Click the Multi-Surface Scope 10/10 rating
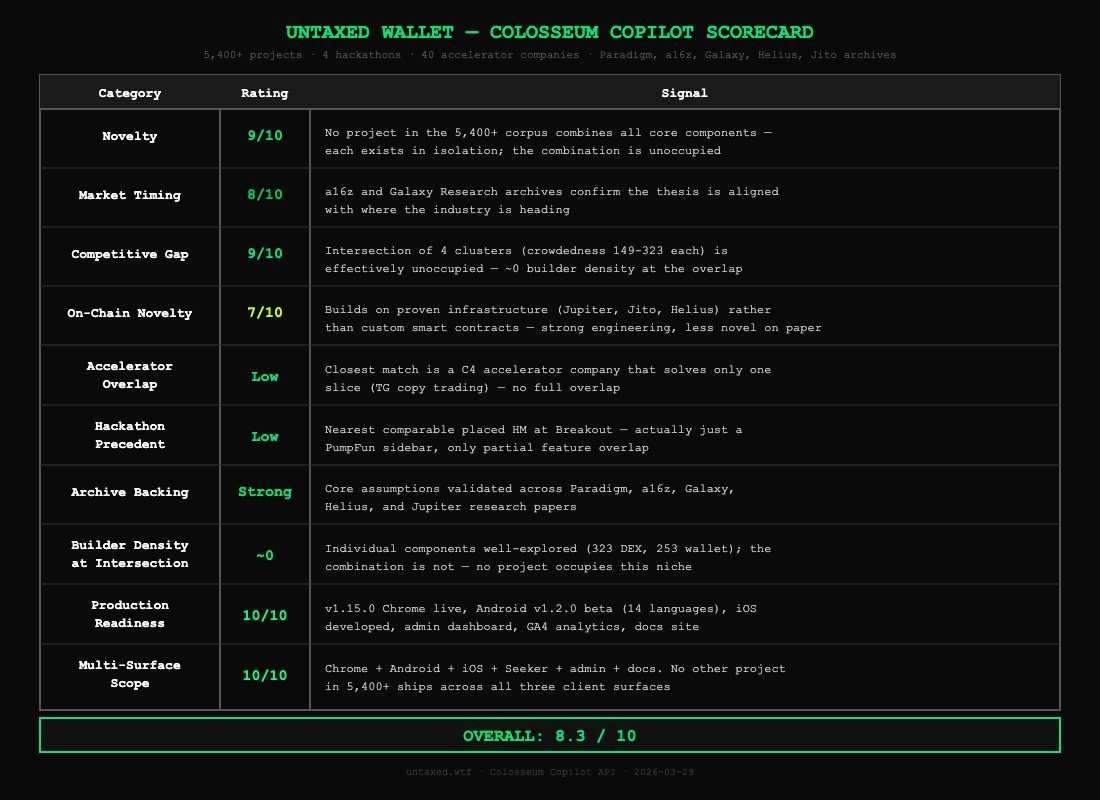This screenshot has width=1100, height=800. click(264, 675)
